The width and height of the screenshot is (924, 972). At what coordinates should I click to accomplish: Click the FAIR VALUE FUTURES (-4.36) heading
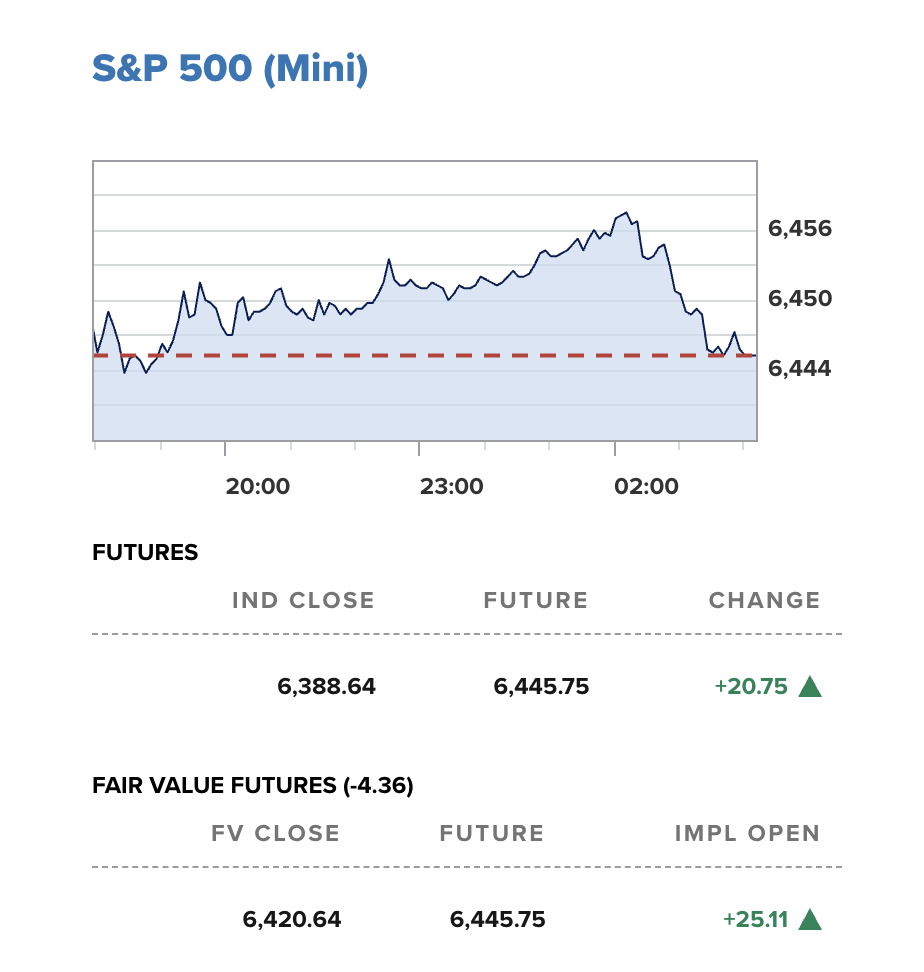[253, 786]
